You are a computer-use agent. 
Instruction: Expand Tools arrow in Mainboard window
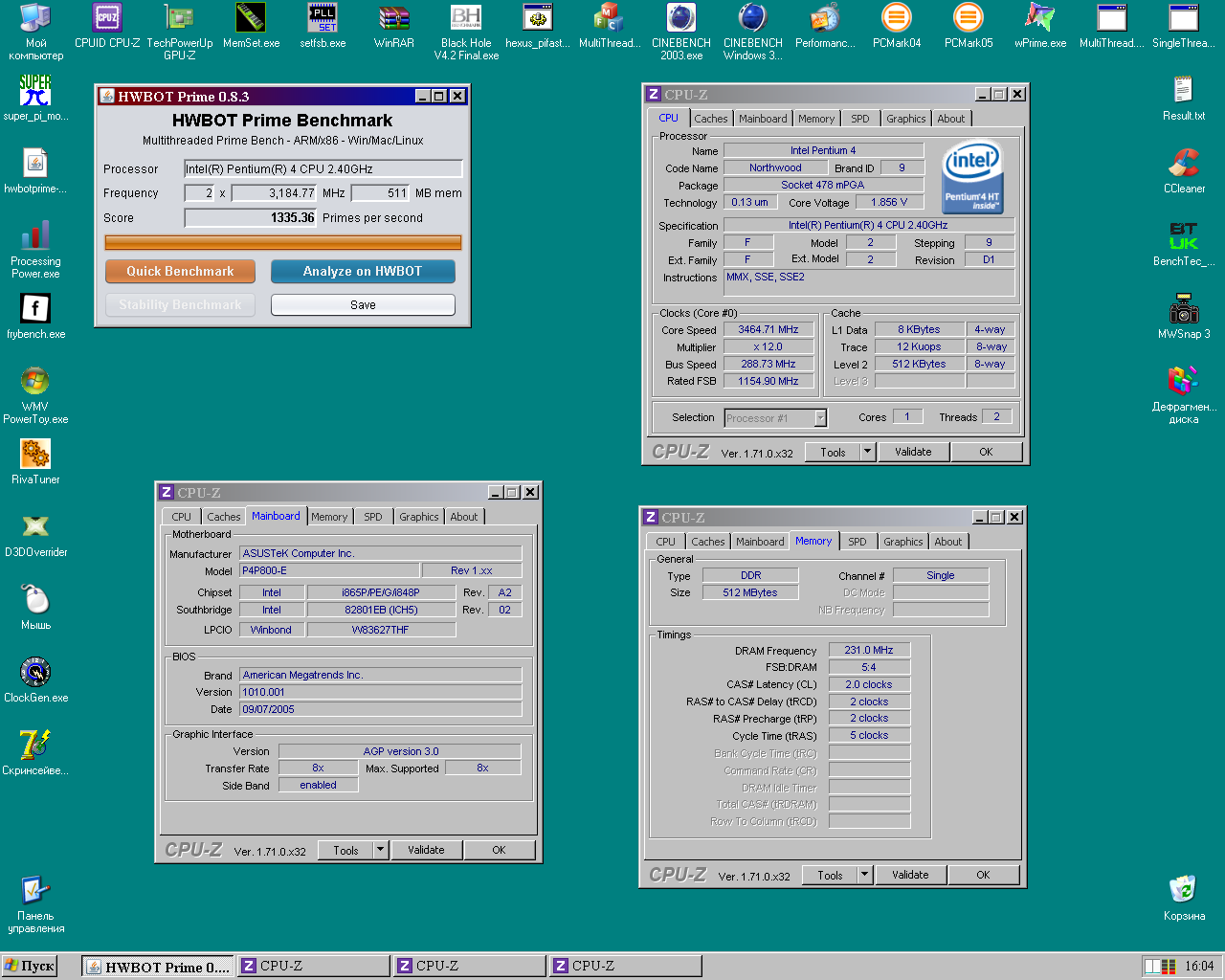point(381,850)
